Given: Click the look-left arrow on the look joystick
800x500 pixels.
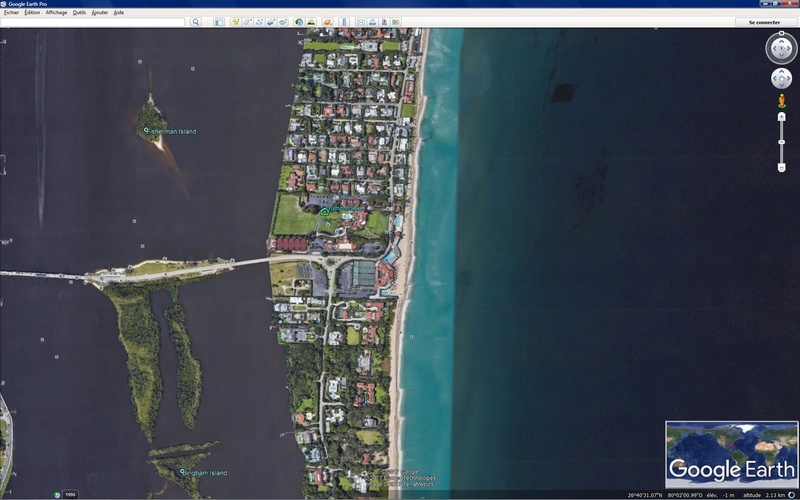Looking at the screenshot, I should (774, 48).
